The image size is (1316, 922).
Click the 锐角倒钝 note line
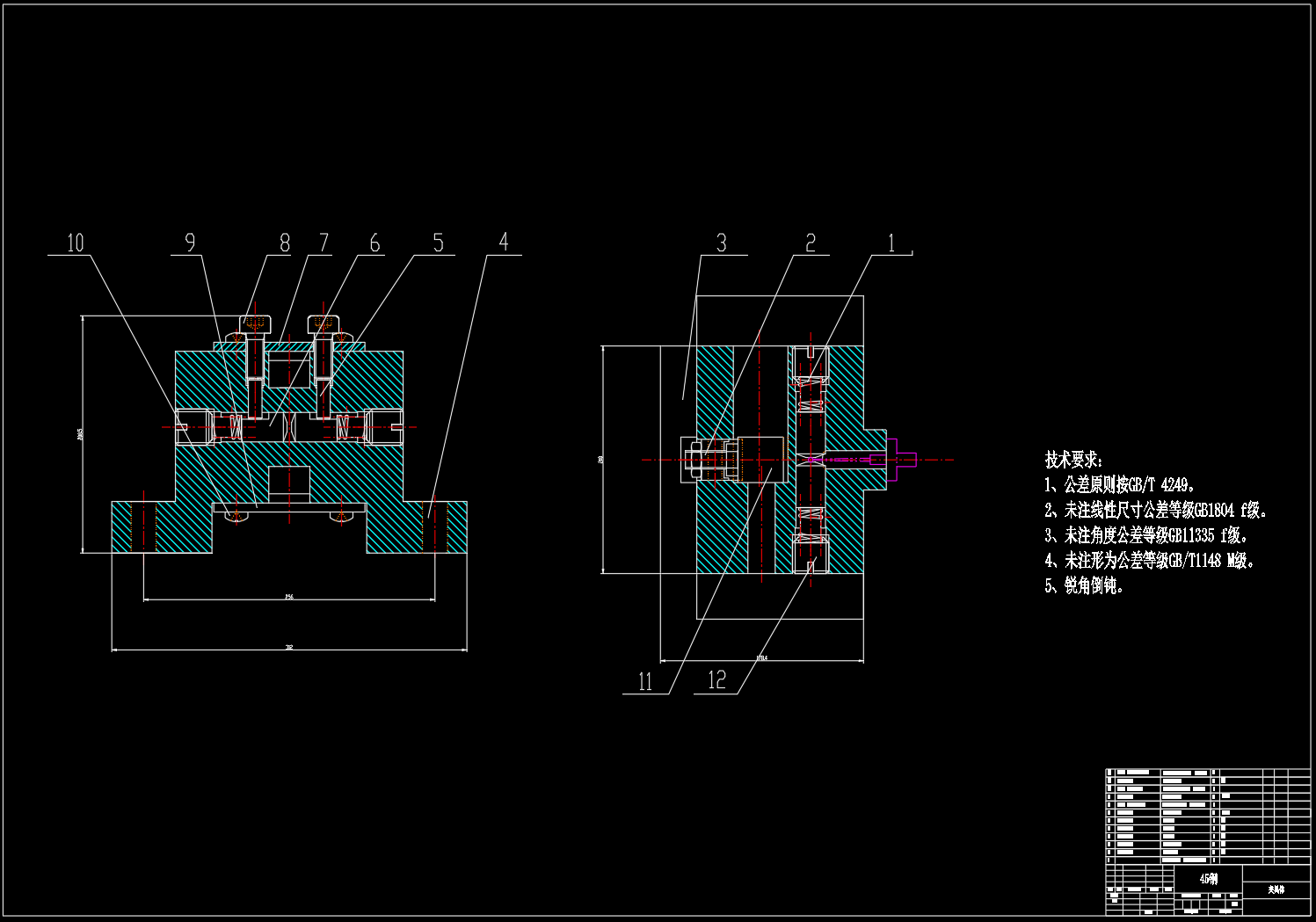coord(1085,585)
